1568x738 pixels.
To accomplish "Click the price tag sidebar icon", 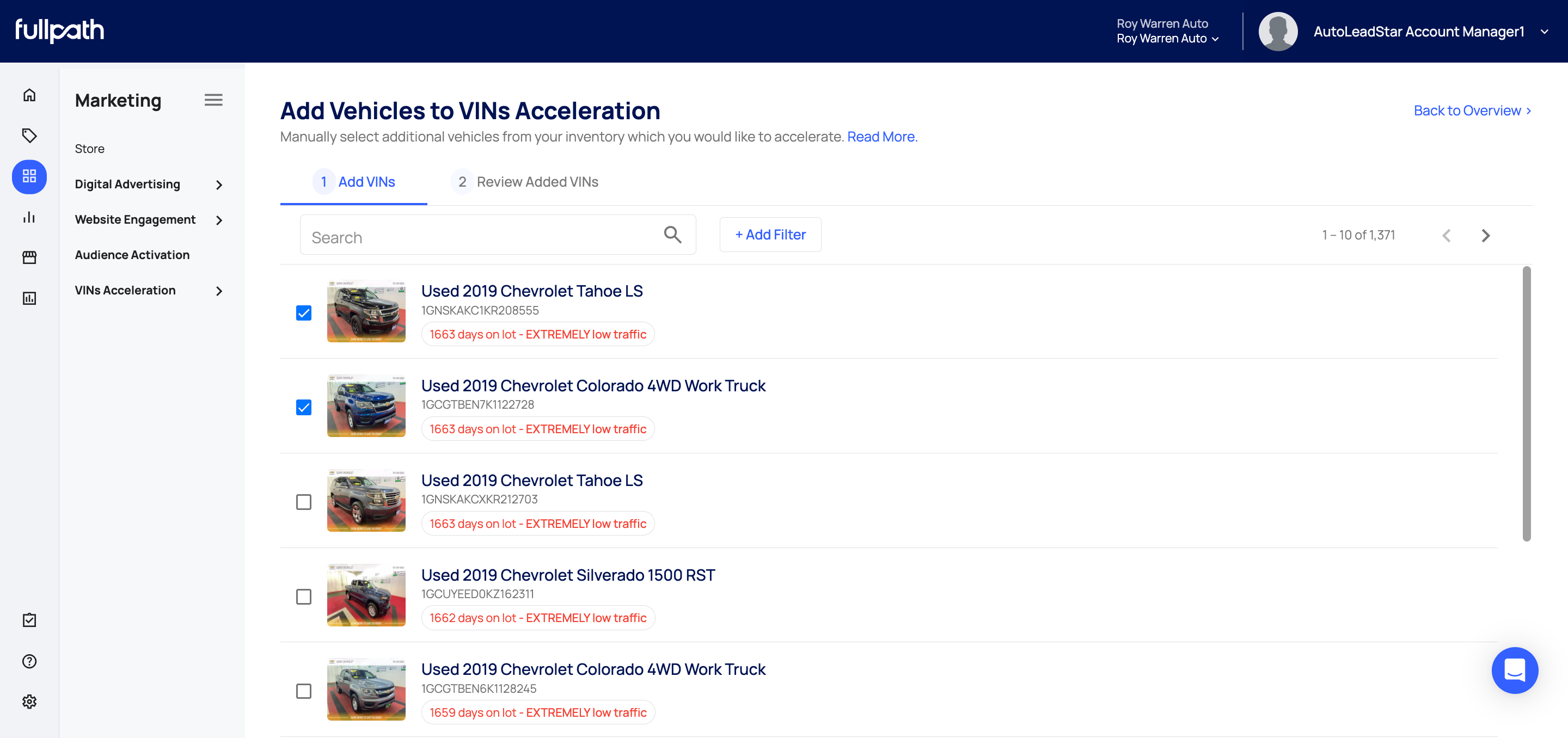I will 29,135.
